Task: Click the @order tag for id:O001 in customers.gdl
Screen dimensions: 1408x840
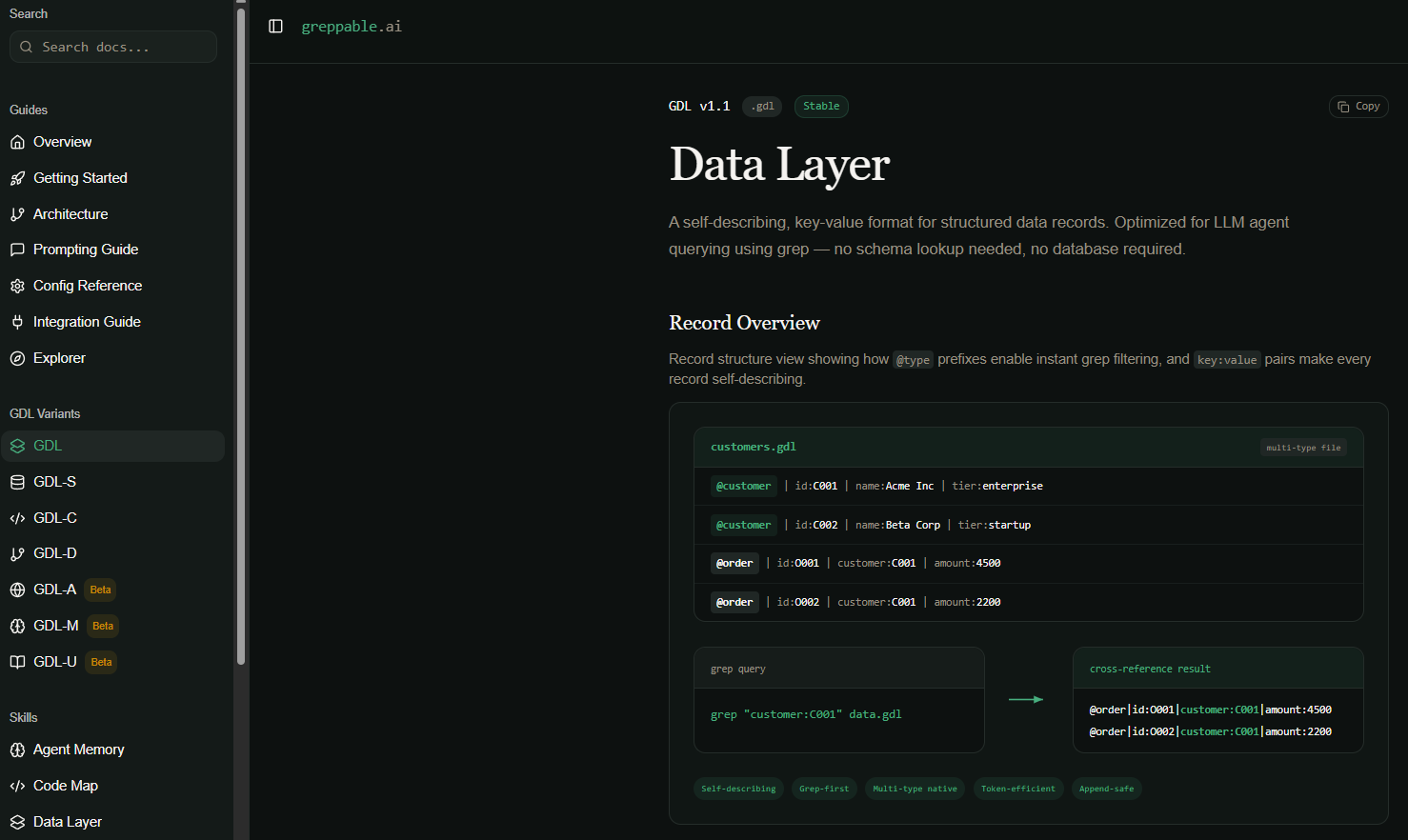Action: point(734,563)
